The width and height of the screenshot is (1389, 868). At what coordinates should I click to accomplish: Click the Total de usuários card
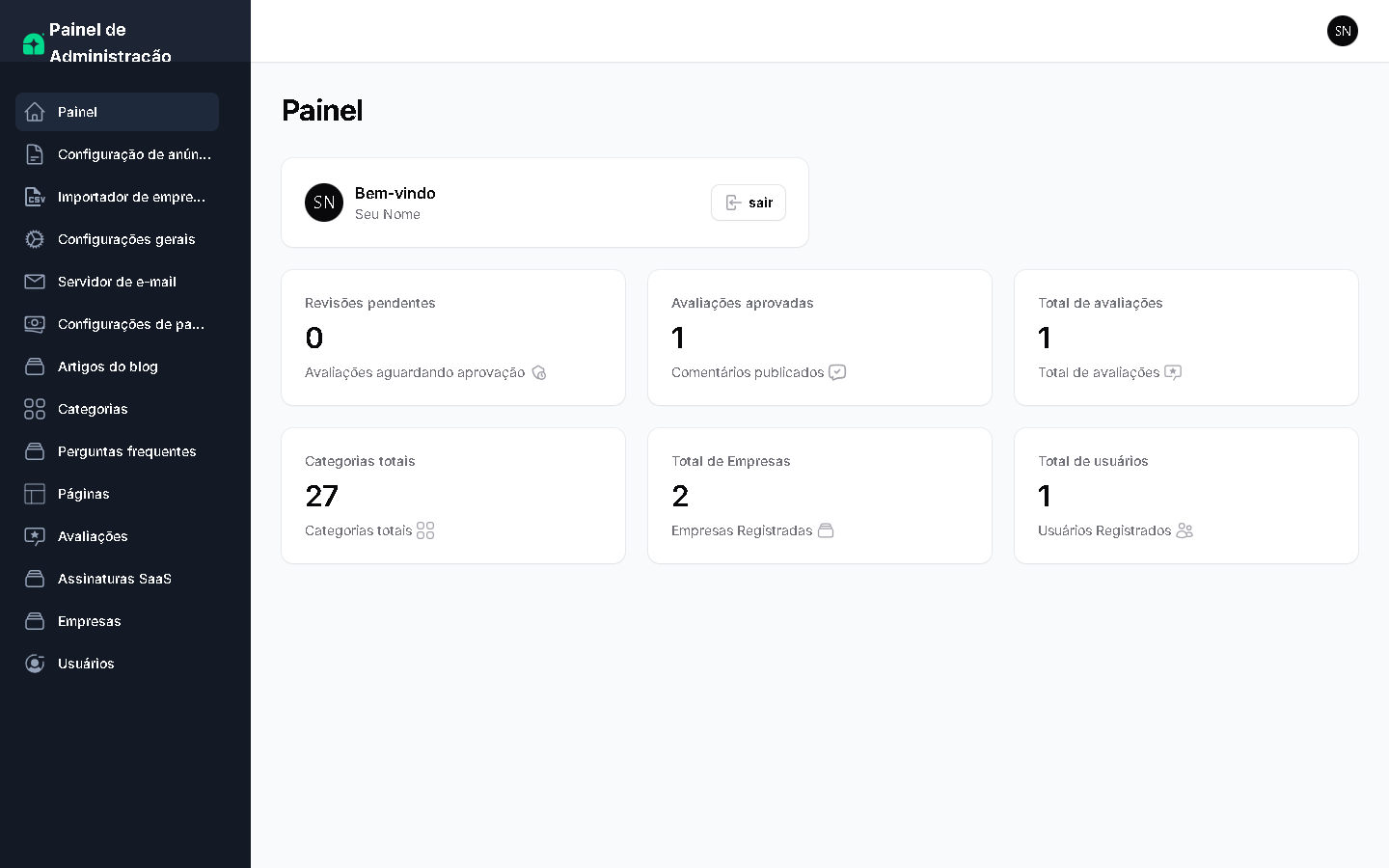[x=1186, y=496]
